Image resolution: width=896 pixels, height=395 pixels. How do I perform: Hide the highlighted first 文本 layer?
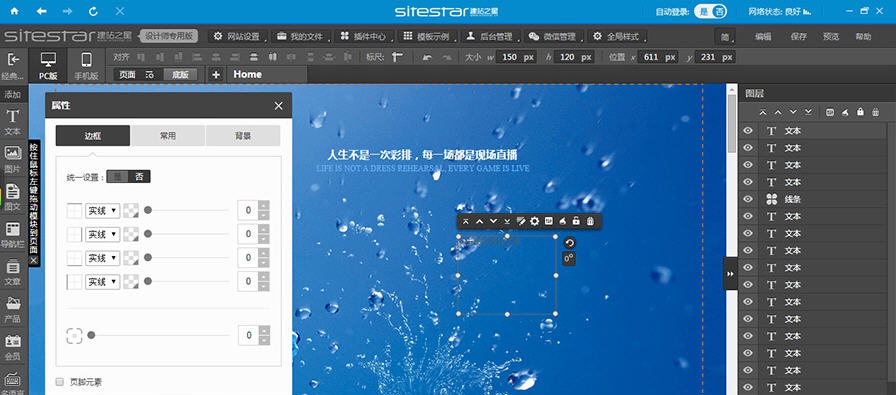pyautogui.click(x=747, y=130)
